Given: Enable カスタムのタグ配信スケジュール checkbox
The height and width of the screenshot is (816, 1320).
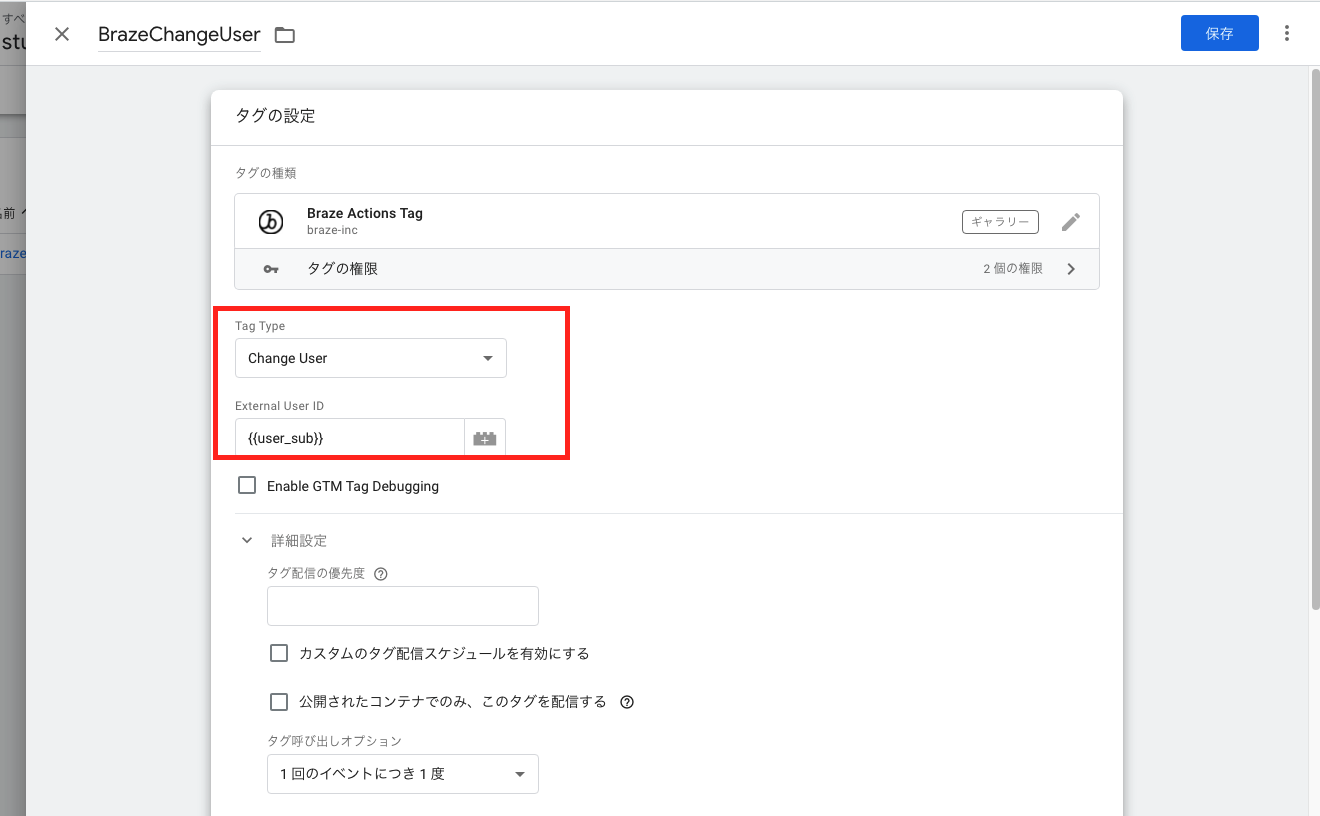Looking at the screenshot, I should pyautogui.click(x=279, y=652).
